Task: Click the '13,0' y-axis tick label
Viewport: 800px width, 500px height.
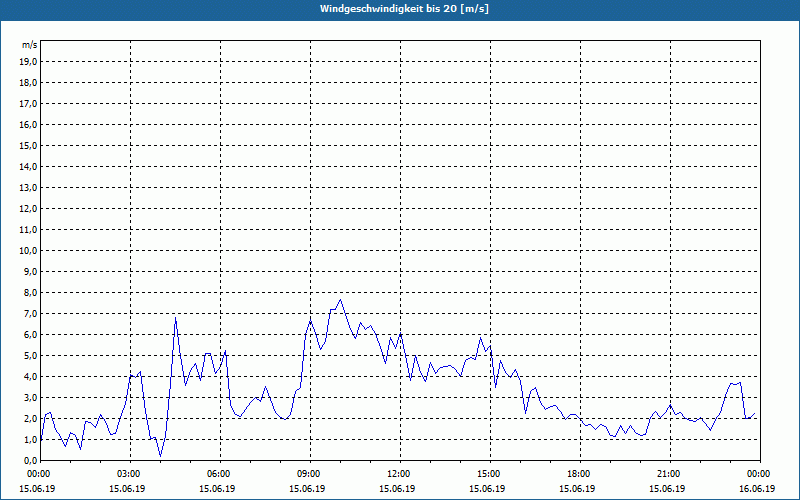Action: click(28, 187)
